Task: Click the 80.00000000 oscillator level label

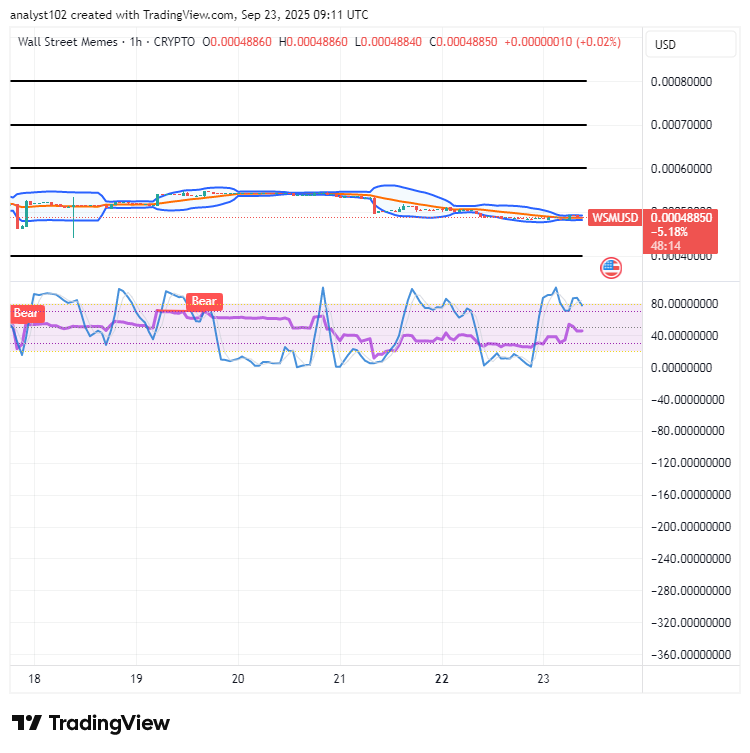Action: point(684,304)
